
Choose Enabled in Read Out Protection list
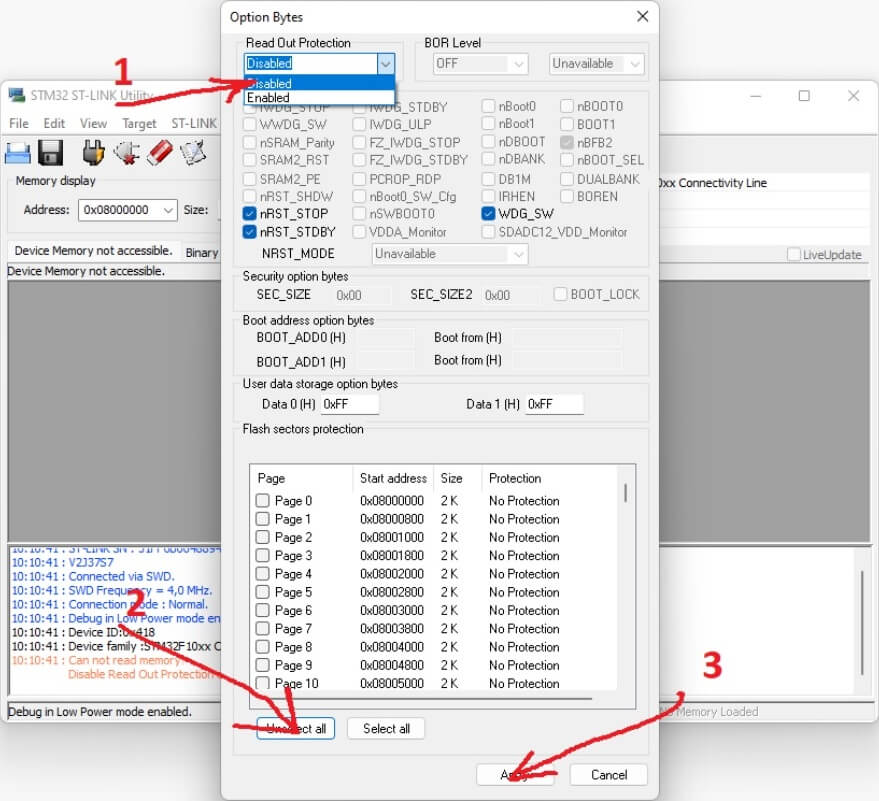[320, 98]
